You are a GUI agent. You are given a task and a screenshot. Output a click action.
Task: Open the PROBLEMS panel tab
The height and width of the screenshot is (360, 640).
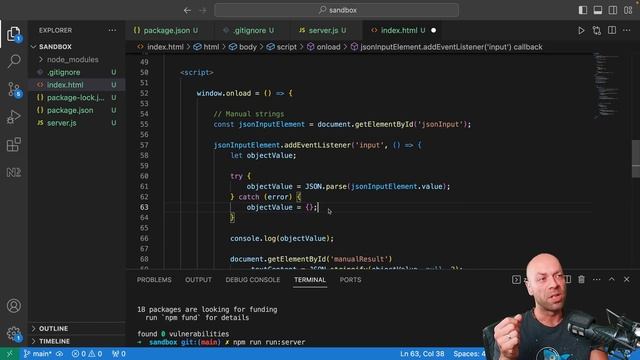[154, 280]
